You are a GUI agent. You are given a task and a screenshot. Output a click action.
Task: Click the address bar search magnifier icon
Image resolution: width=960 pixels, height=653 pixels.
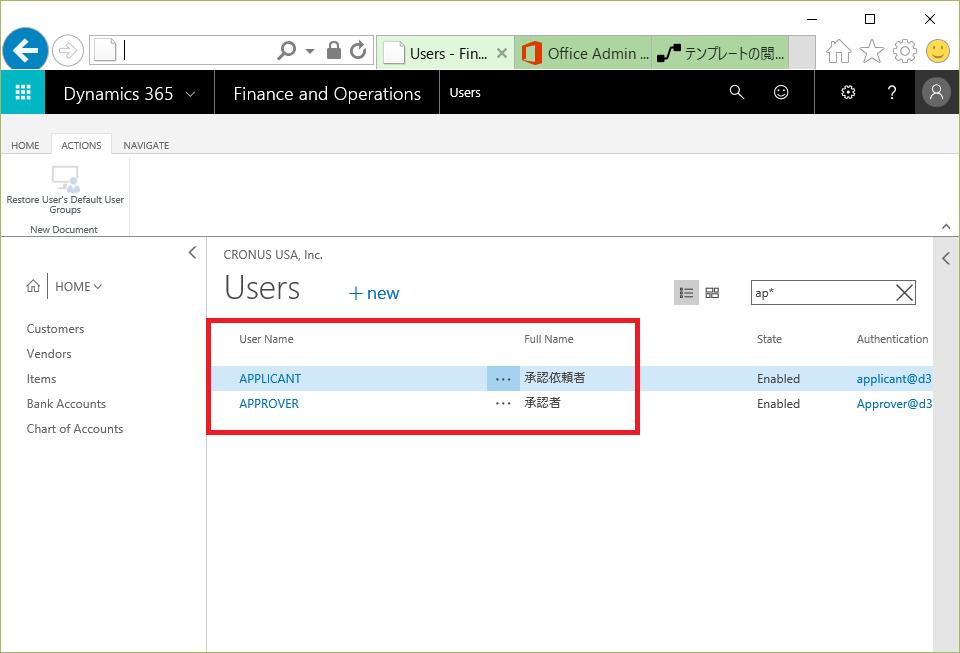(x=286, y=50)
